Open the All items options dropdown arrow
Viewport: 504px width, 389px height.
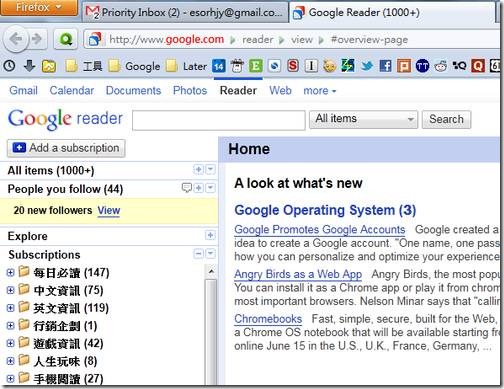coord(210,169)
